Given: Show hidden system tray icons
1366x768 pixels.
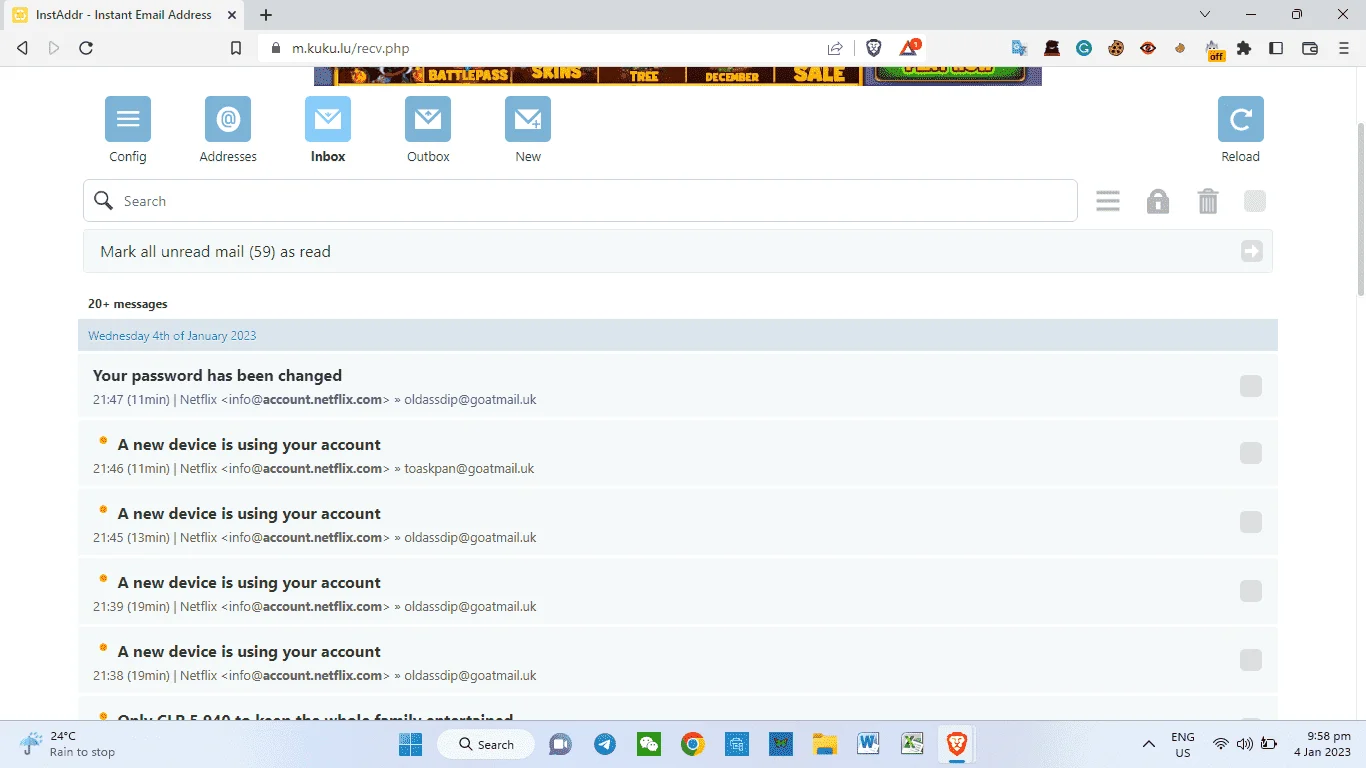Looking at the screenshot, I should click(1149, 744).
